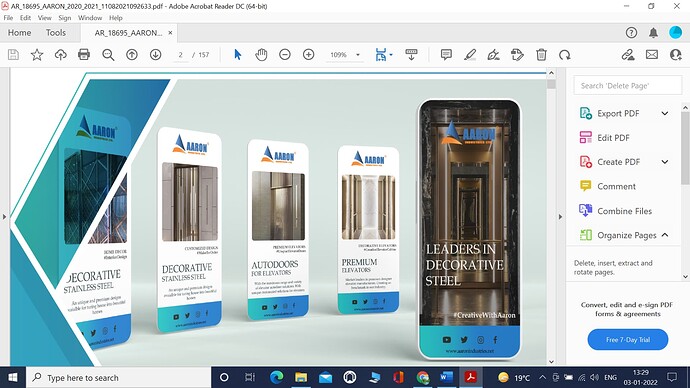Add a sticky note comment
Viewport: 690px width, 388px height.
click(446, 55)
